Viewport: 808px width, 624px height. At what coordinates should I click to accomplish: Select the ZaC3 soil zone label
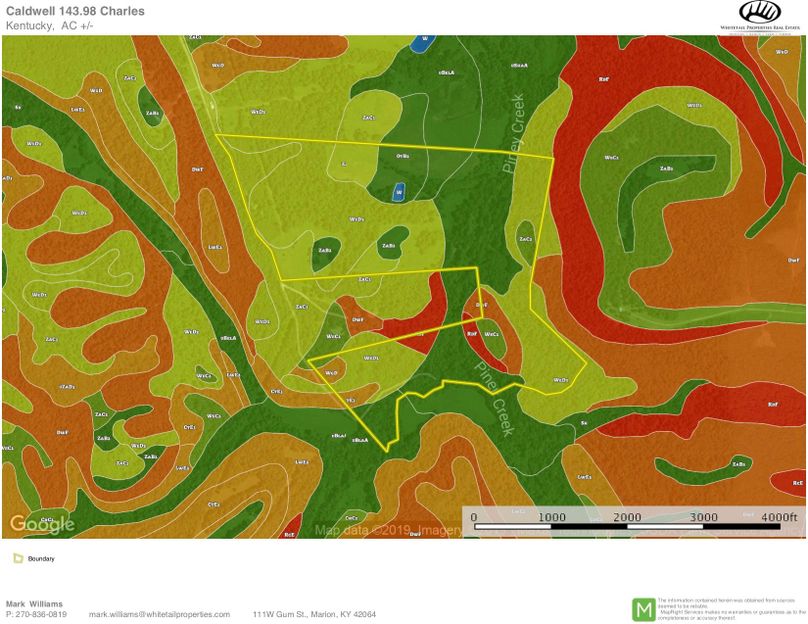coord(525,239)
